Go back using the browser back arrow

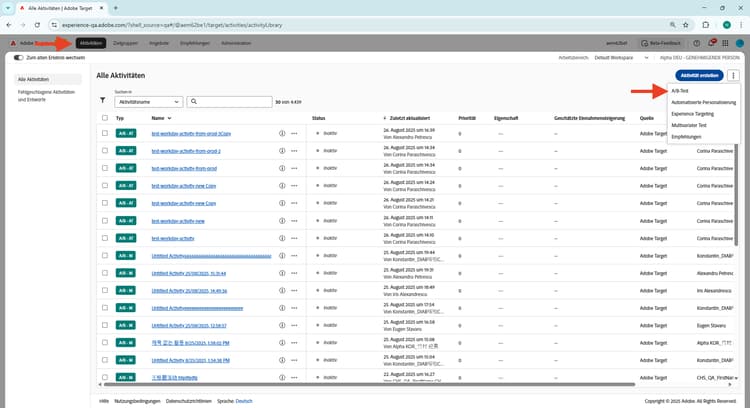[x=9, y=25]
